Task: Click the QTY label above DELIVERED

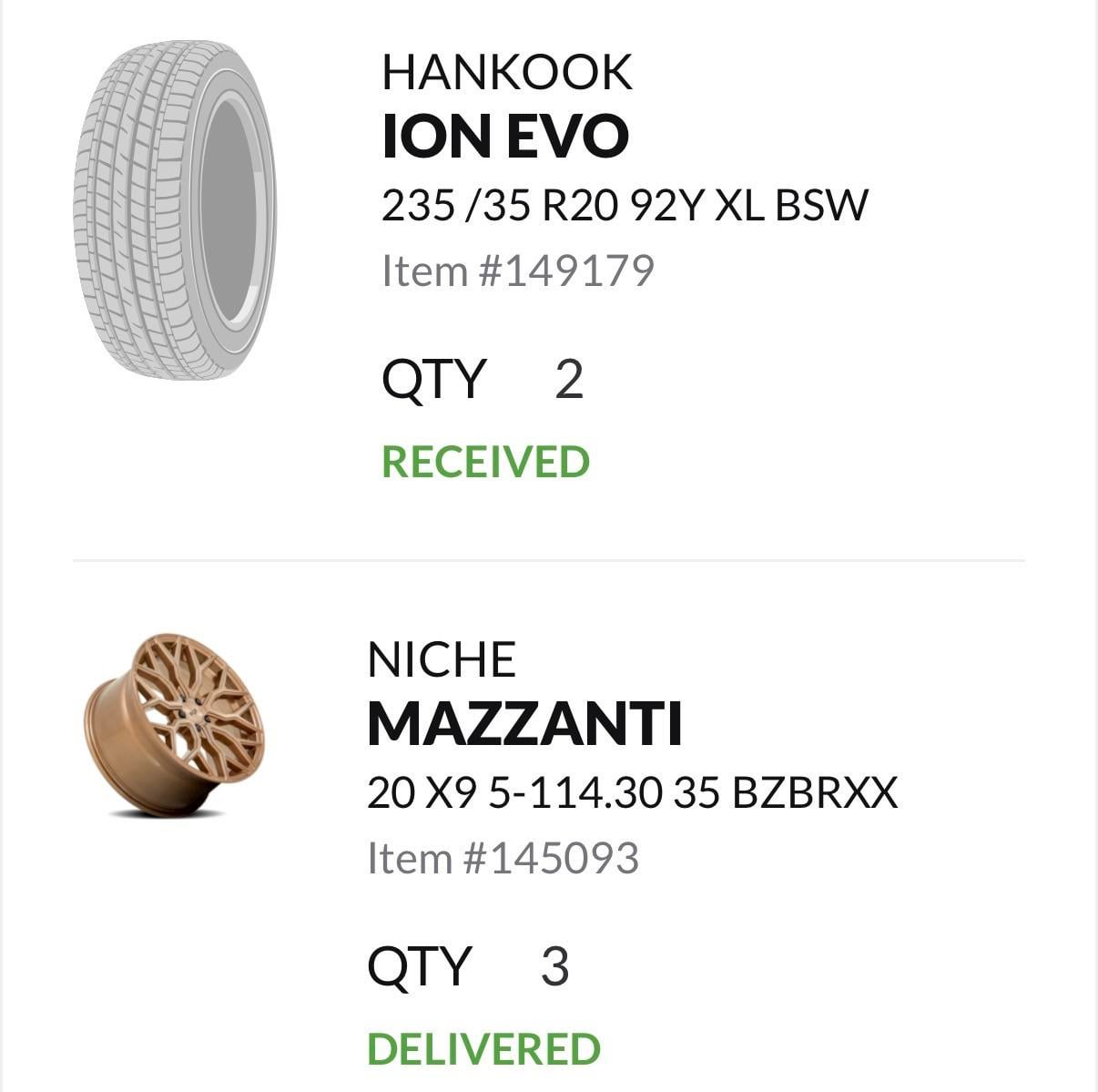Action: [x=419, y=966]
